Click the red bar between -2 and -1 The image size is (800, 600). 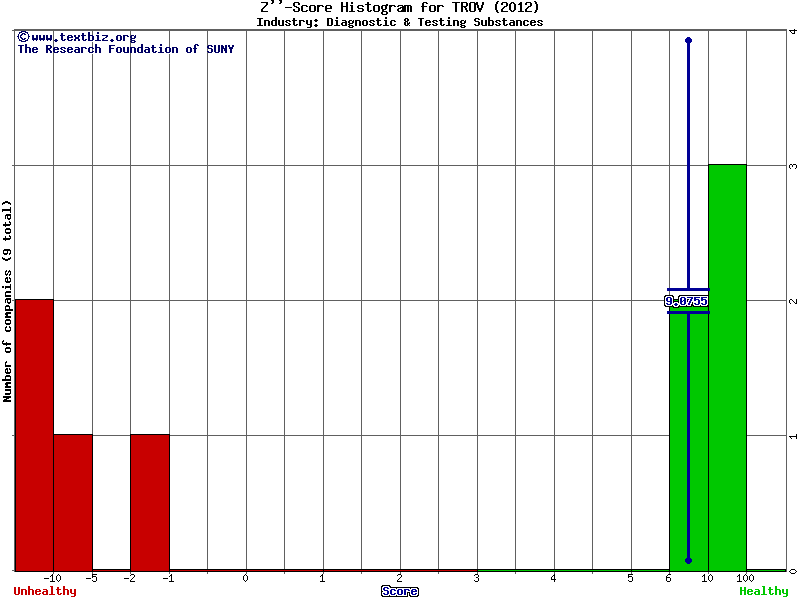[150, 503]
